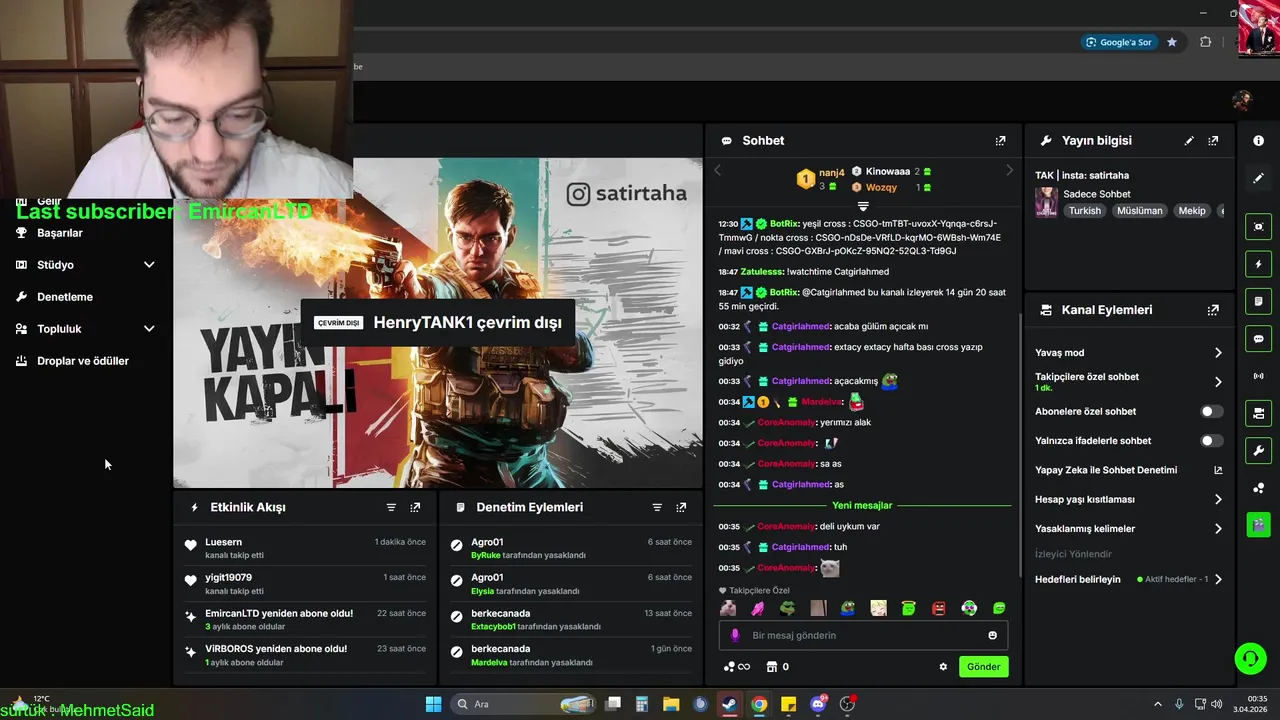Screen dimensions: 1280x720
Task: Pop out the Denetim Eylemleri panel
Action: pyautogui.click(x=681, y=507)
